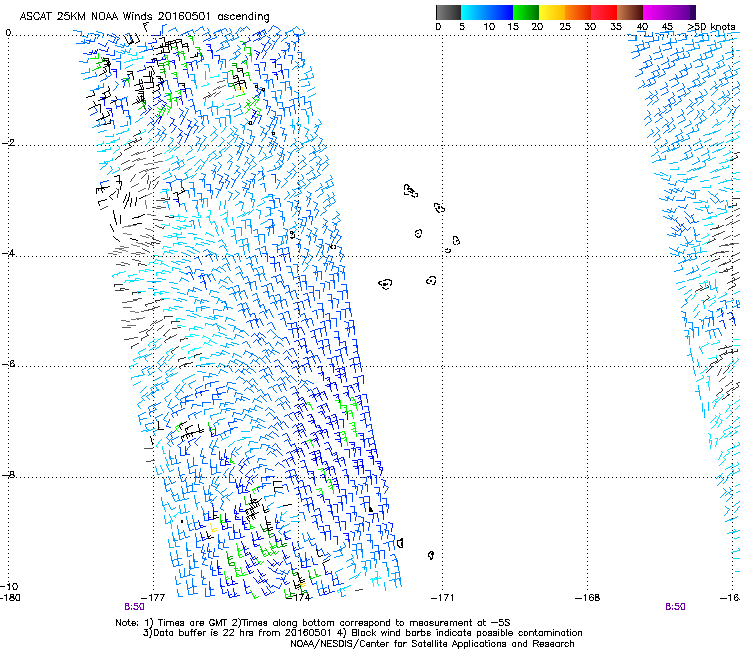Click the '10' legend tick label
Viewport: 740px width, 650px height.
(x=489, y=27)
